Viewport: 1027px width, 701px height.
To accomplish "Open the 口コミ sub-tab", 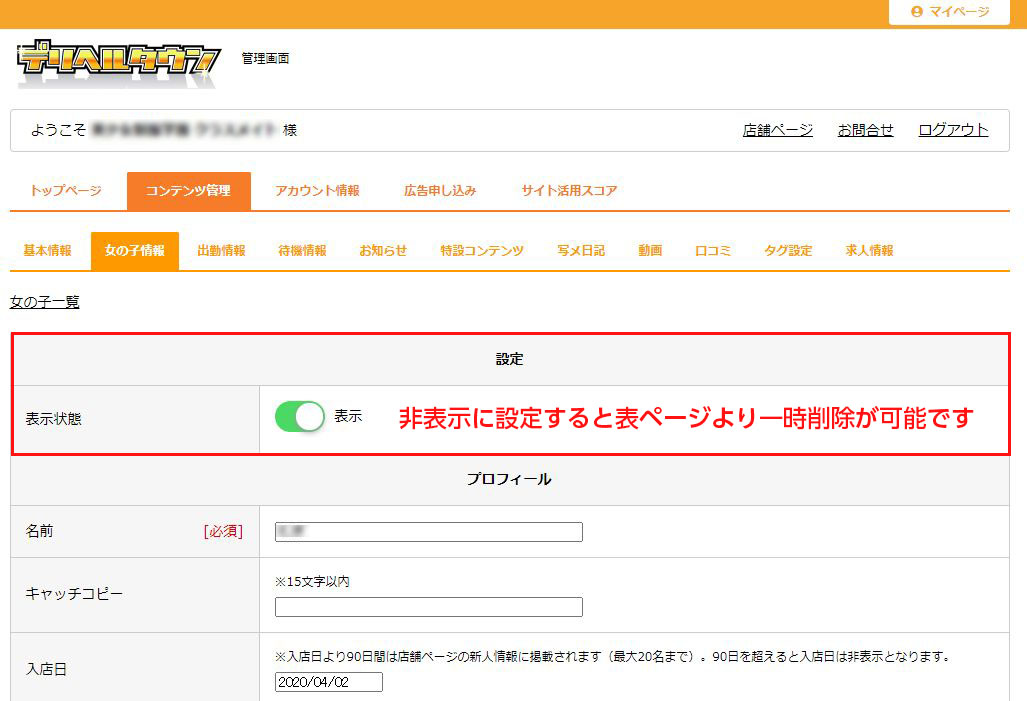I will coord(713,250).
